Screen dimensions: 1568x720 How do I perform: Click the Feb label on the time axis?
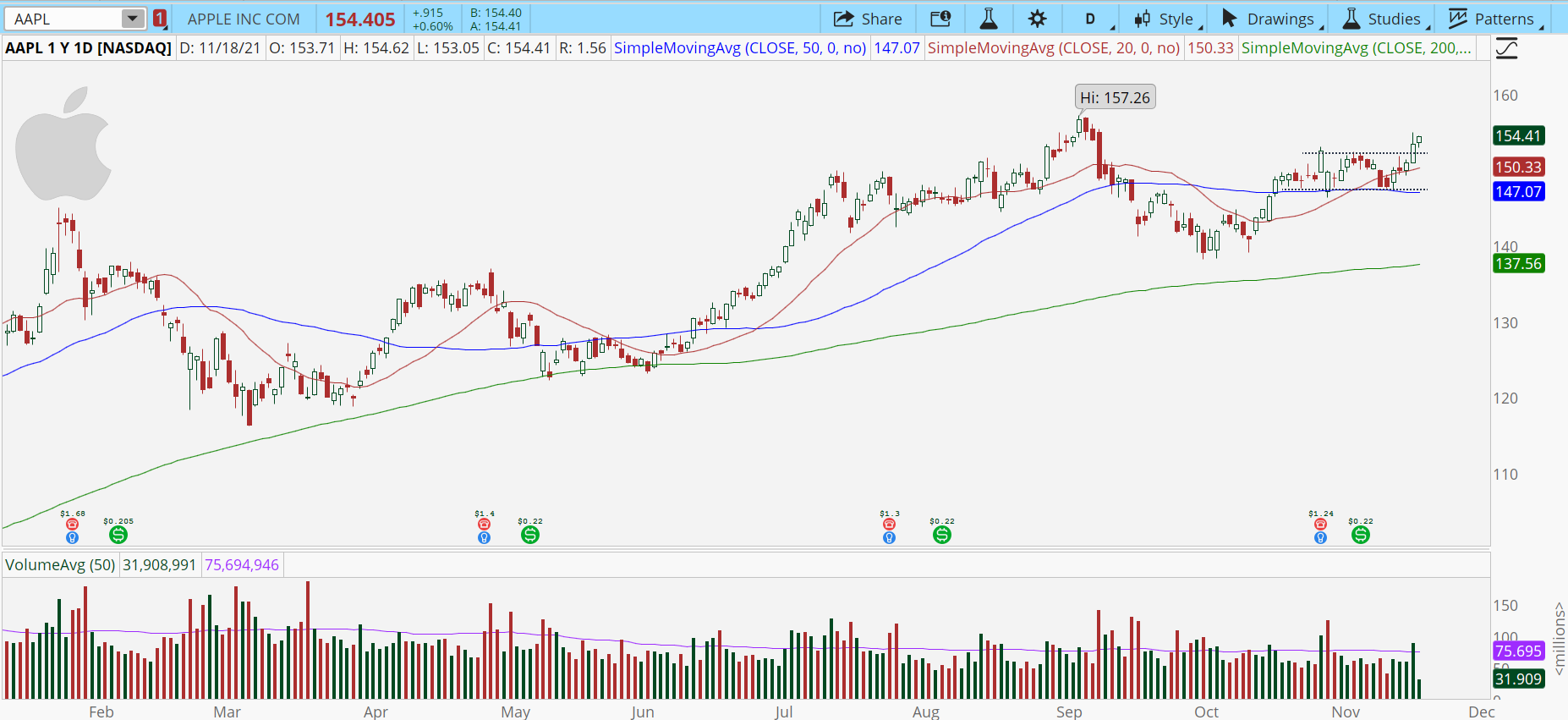(x=101, y=712)
